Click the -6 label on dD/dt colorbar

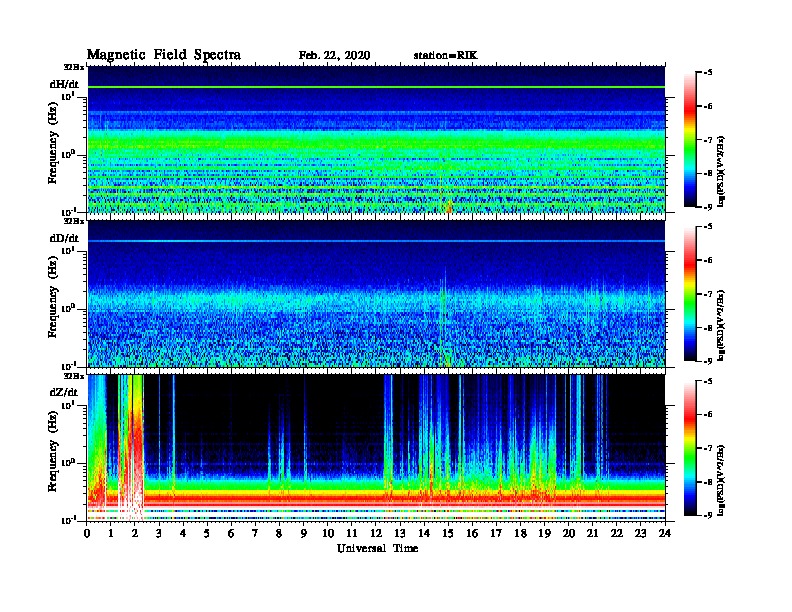pos(708,261)
